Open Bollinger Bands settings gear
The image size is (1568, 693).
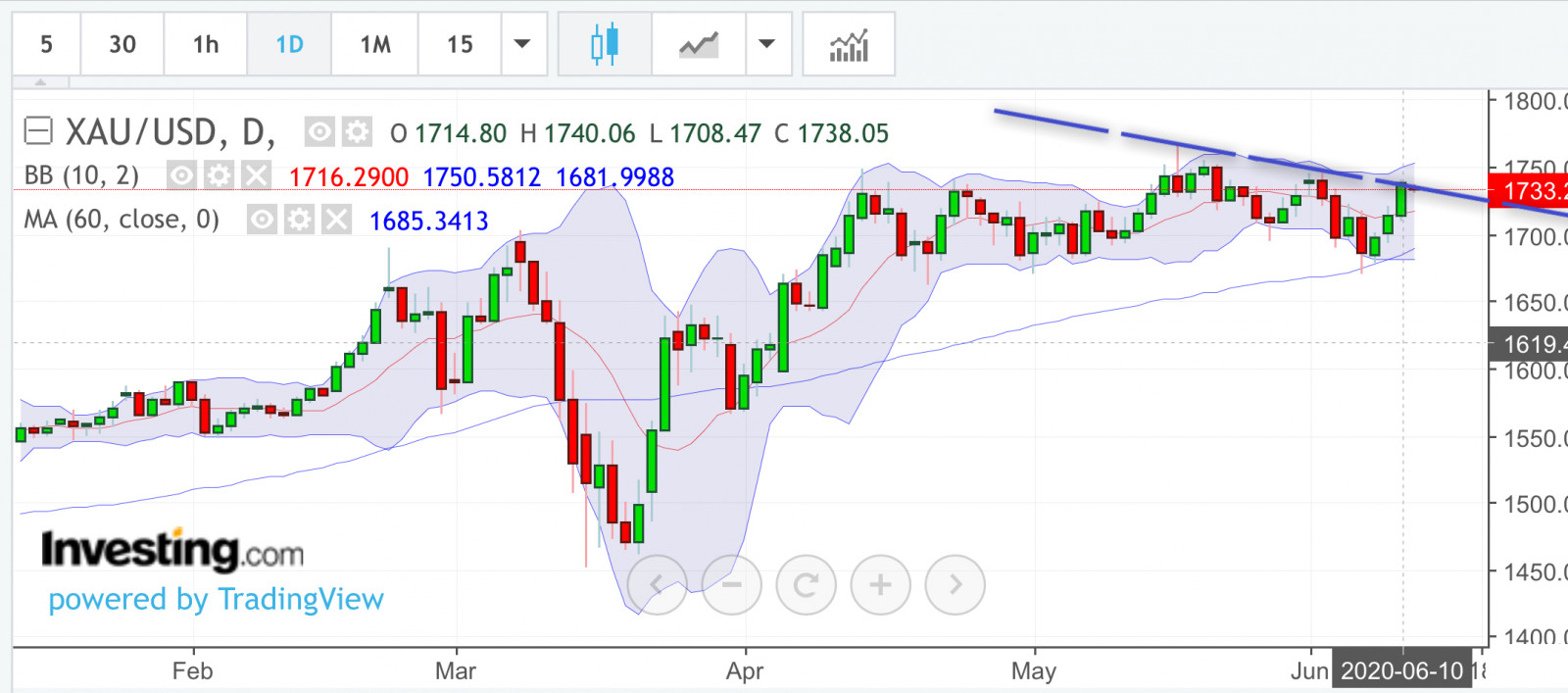coord(219,175)
